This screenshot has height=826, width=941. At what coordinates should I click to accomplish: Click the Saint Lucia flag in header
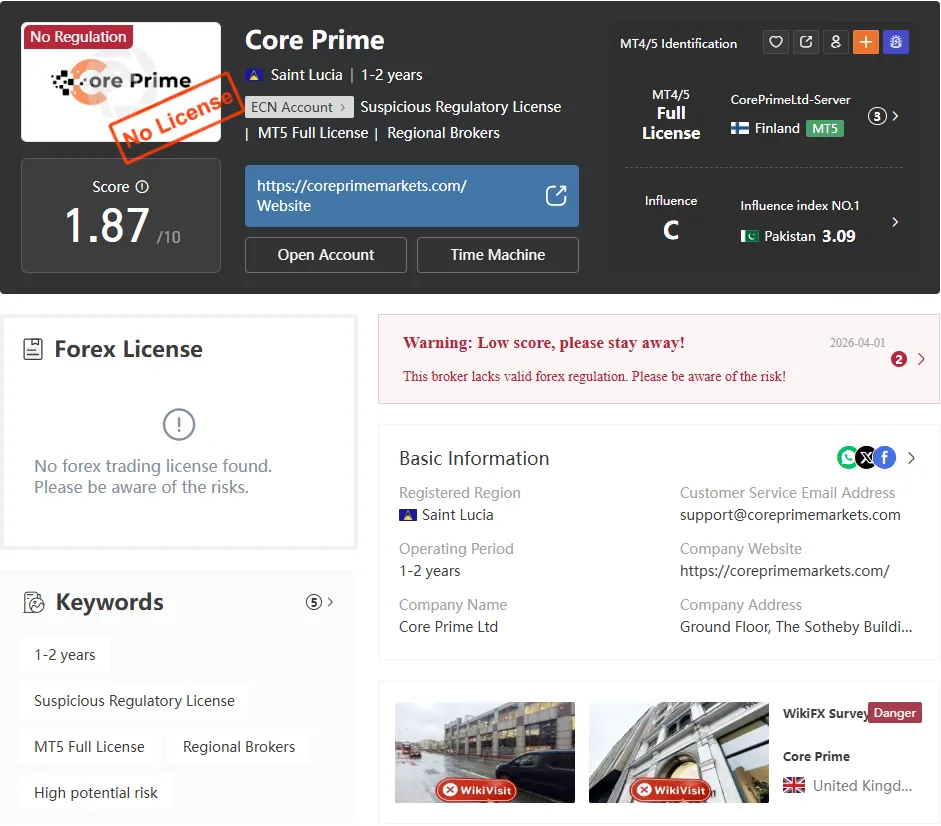254,75
